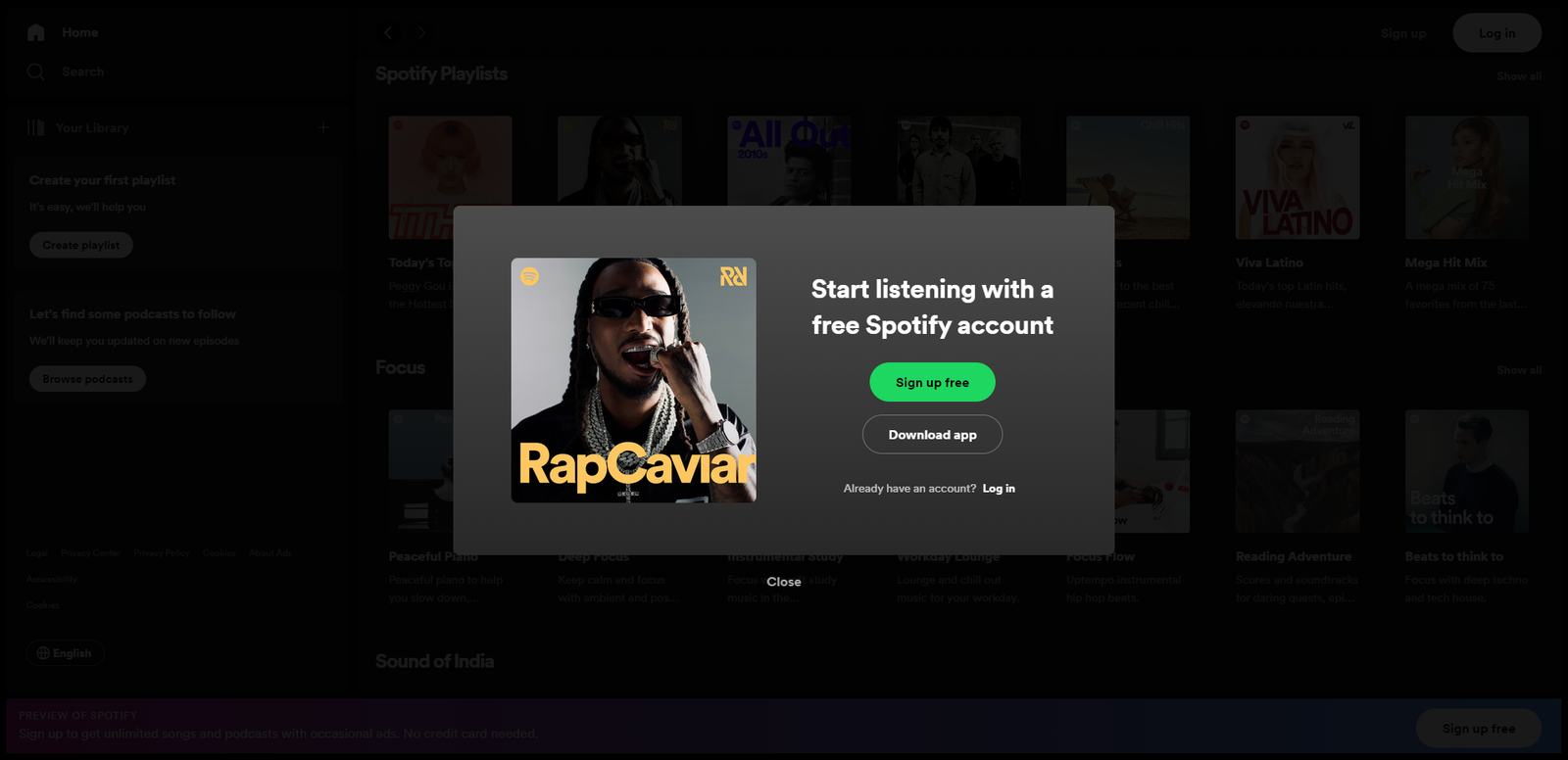Open the About Ads footer link
Image resolution: width=1568 pixels, height=760 pixels.
(x=269, y=553)
